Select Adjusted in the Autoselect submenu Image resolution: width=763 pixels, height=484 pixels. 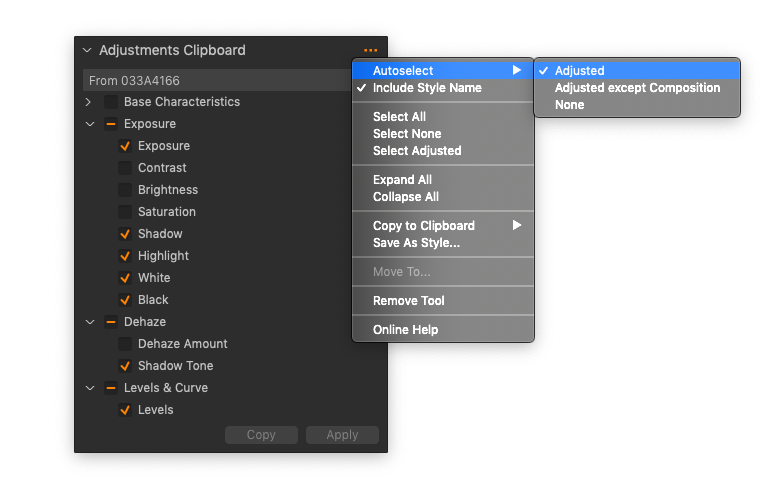637,71
